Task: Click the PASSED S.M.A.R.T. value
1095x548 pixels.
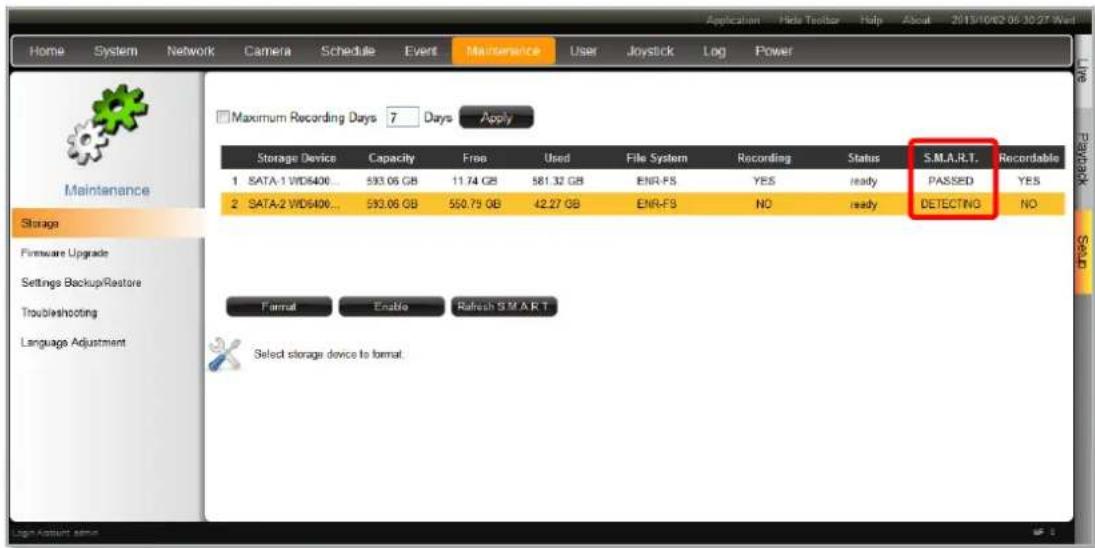Action: (950, 181)
